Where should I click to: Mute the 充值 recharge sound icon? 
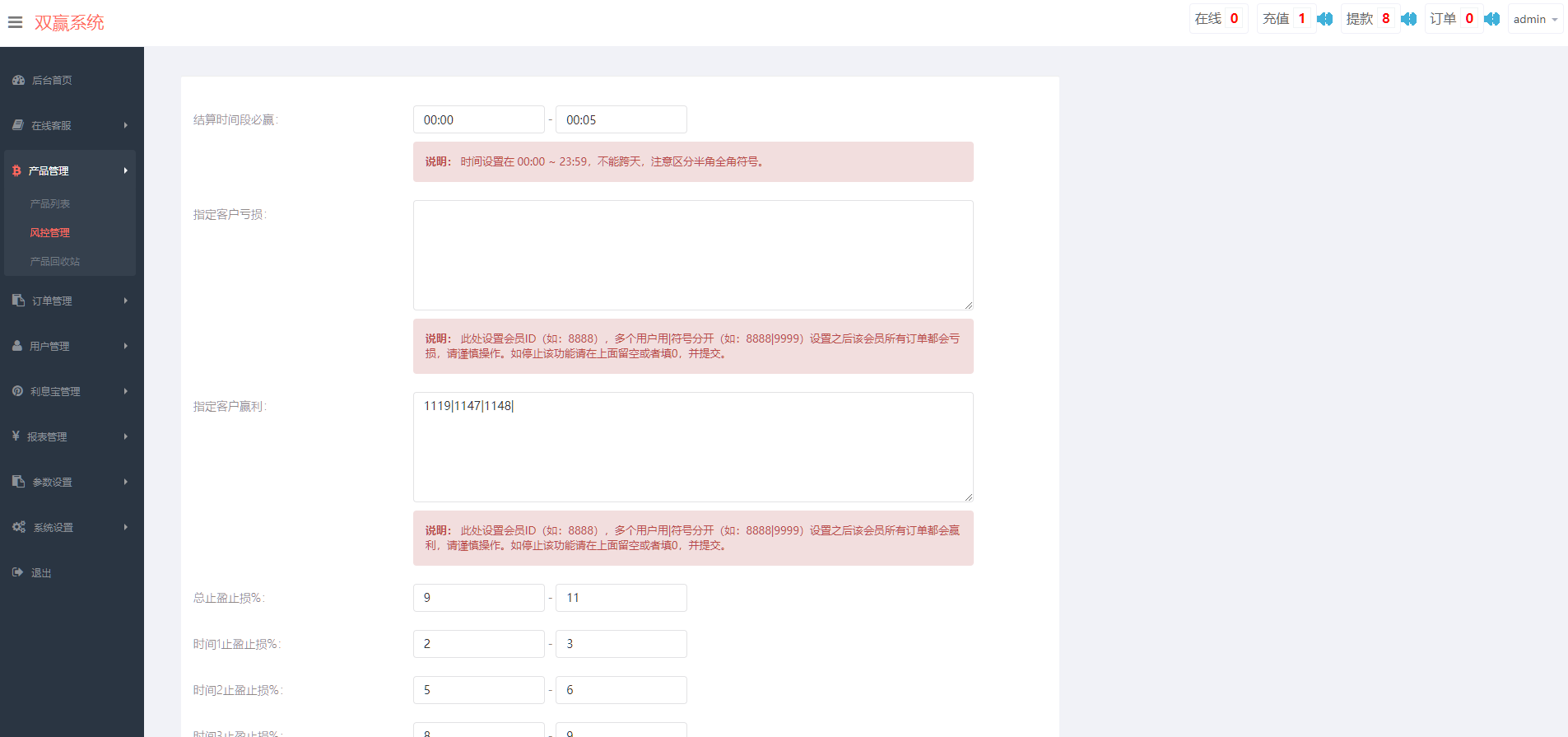point(1324,19)
